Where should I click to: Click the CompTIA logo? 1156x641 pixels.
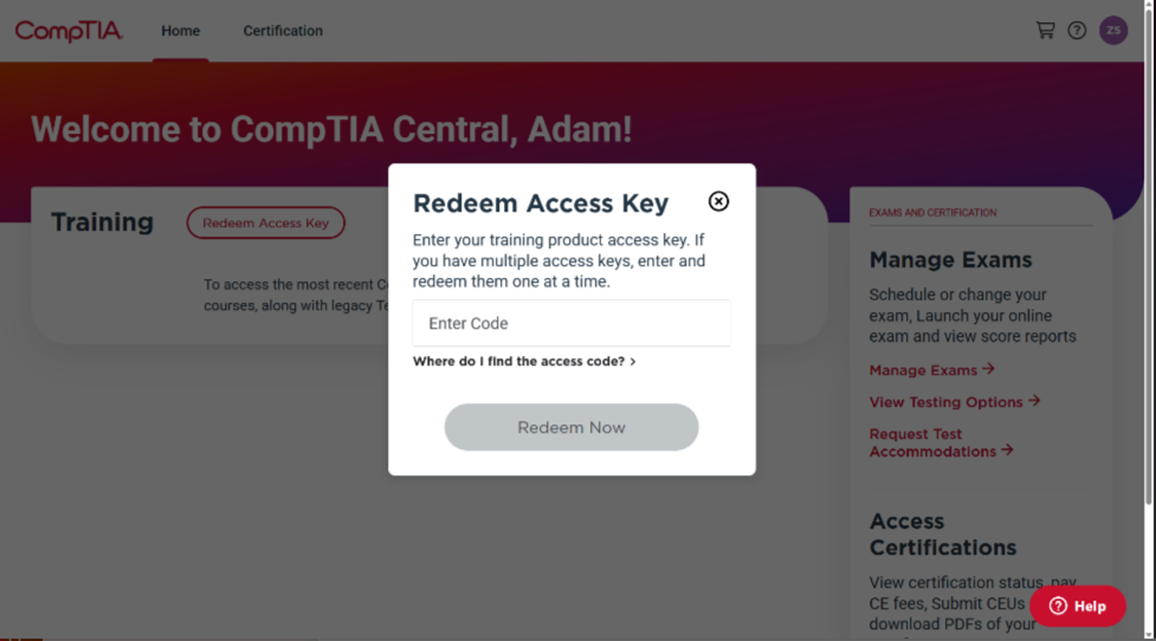pyautogui.click(x=69, y=31)
